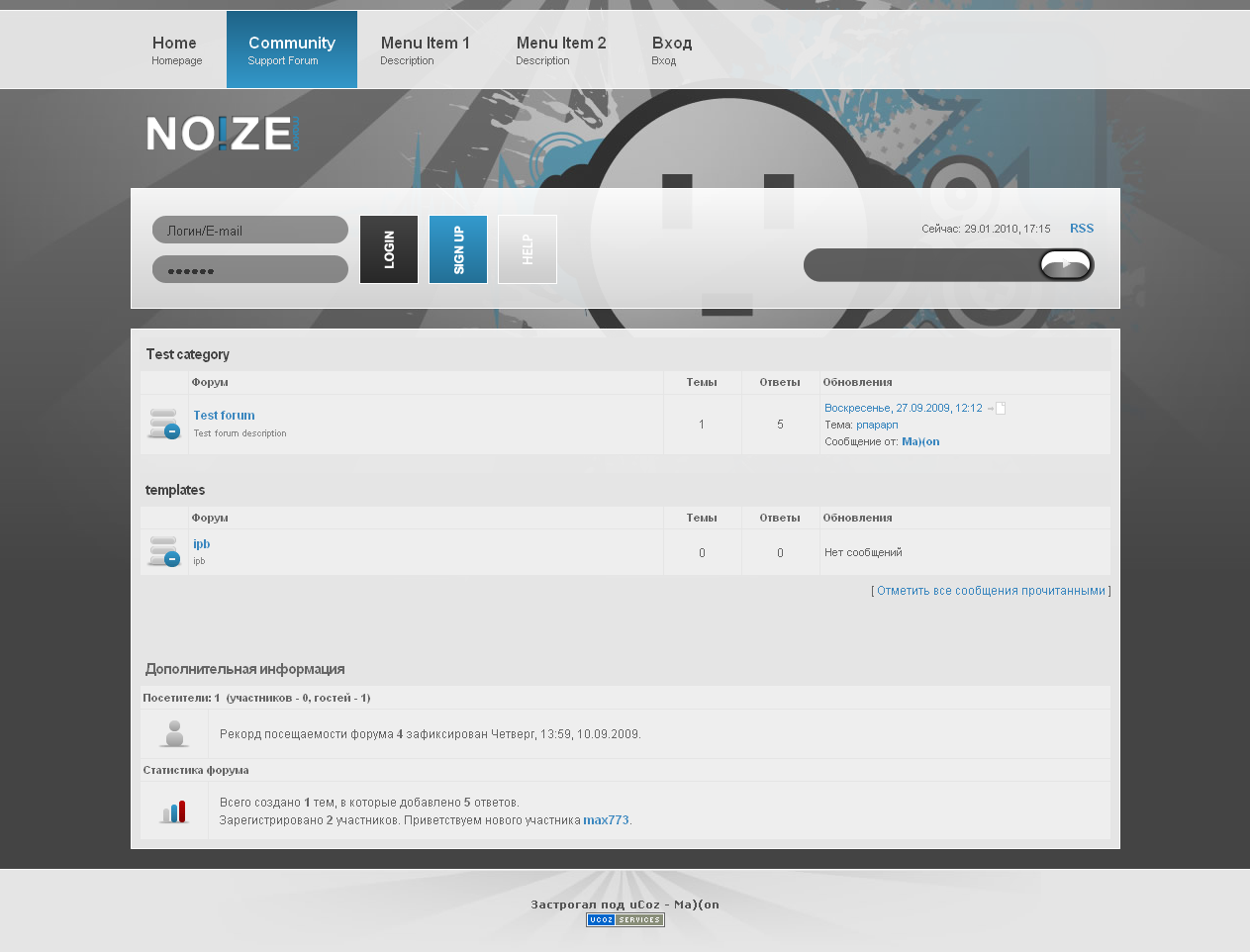
Task: Click into the search text field
Action: 920,265
